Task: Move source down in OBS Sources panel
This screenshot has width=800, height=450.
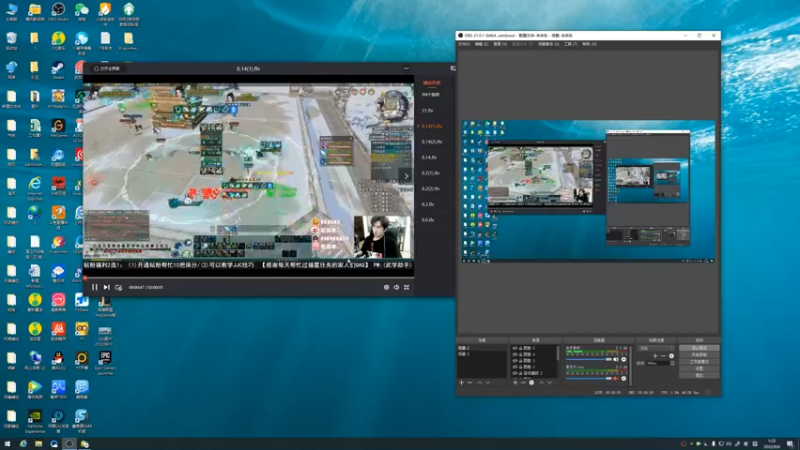Action: pyautogui.click(x=549, y=383)
